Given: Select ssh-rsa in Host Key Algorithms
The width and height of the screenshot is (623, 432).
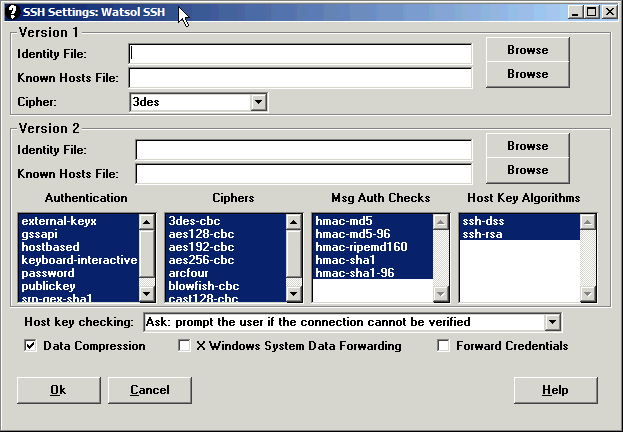Looking at the screenshot, I should click(484, 234).
